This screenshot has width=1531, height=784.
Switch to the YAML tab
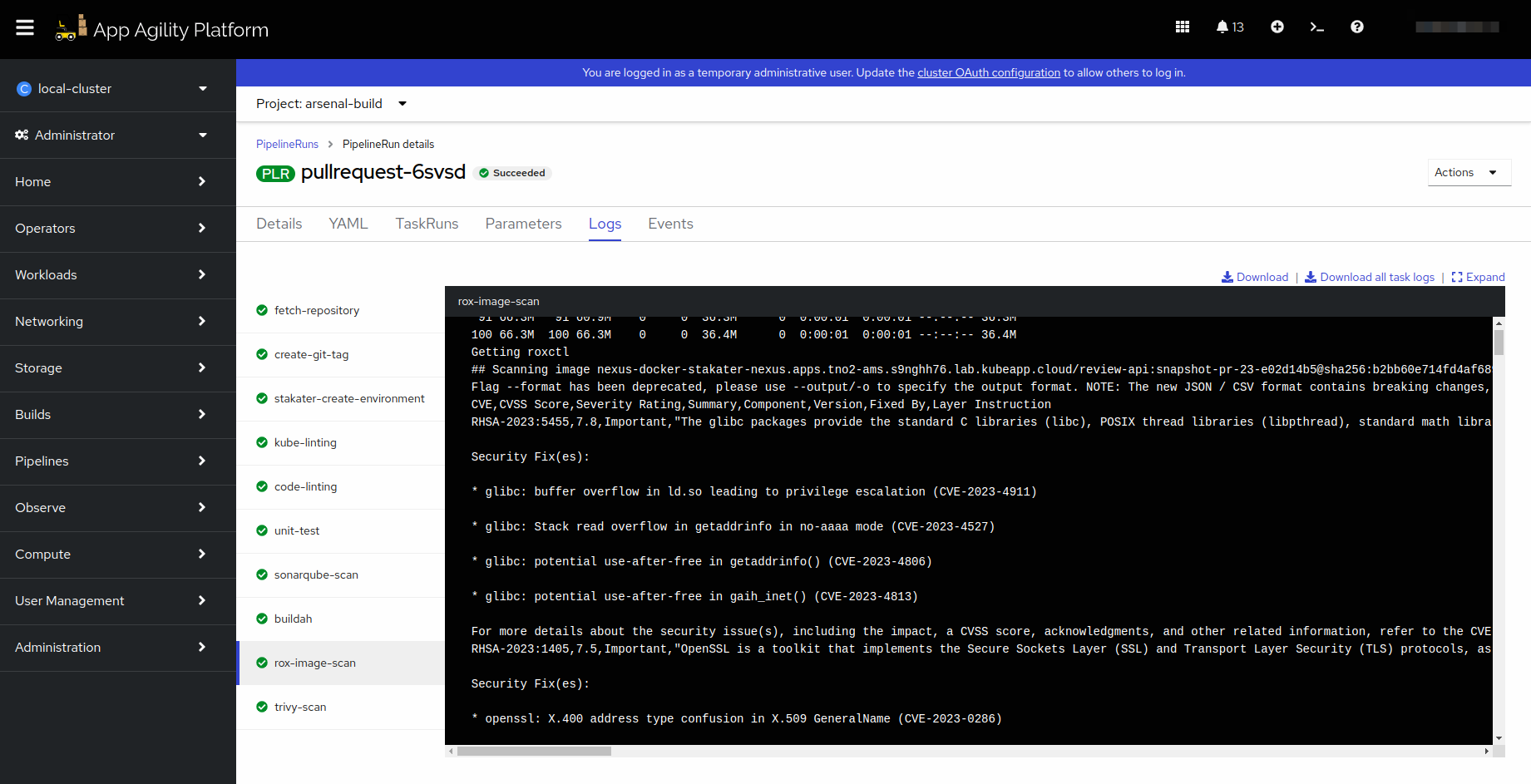(348, 223)
